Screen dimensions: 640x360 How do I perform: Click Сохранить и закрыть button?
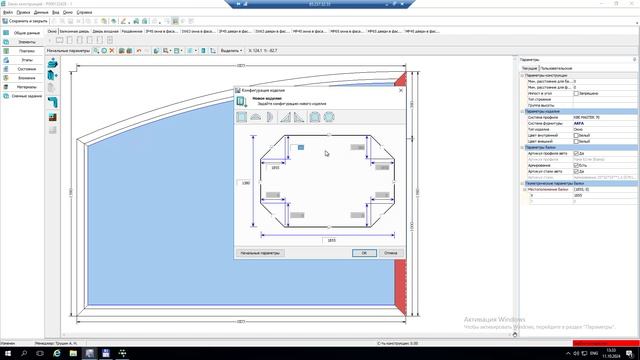click(24, 21)
